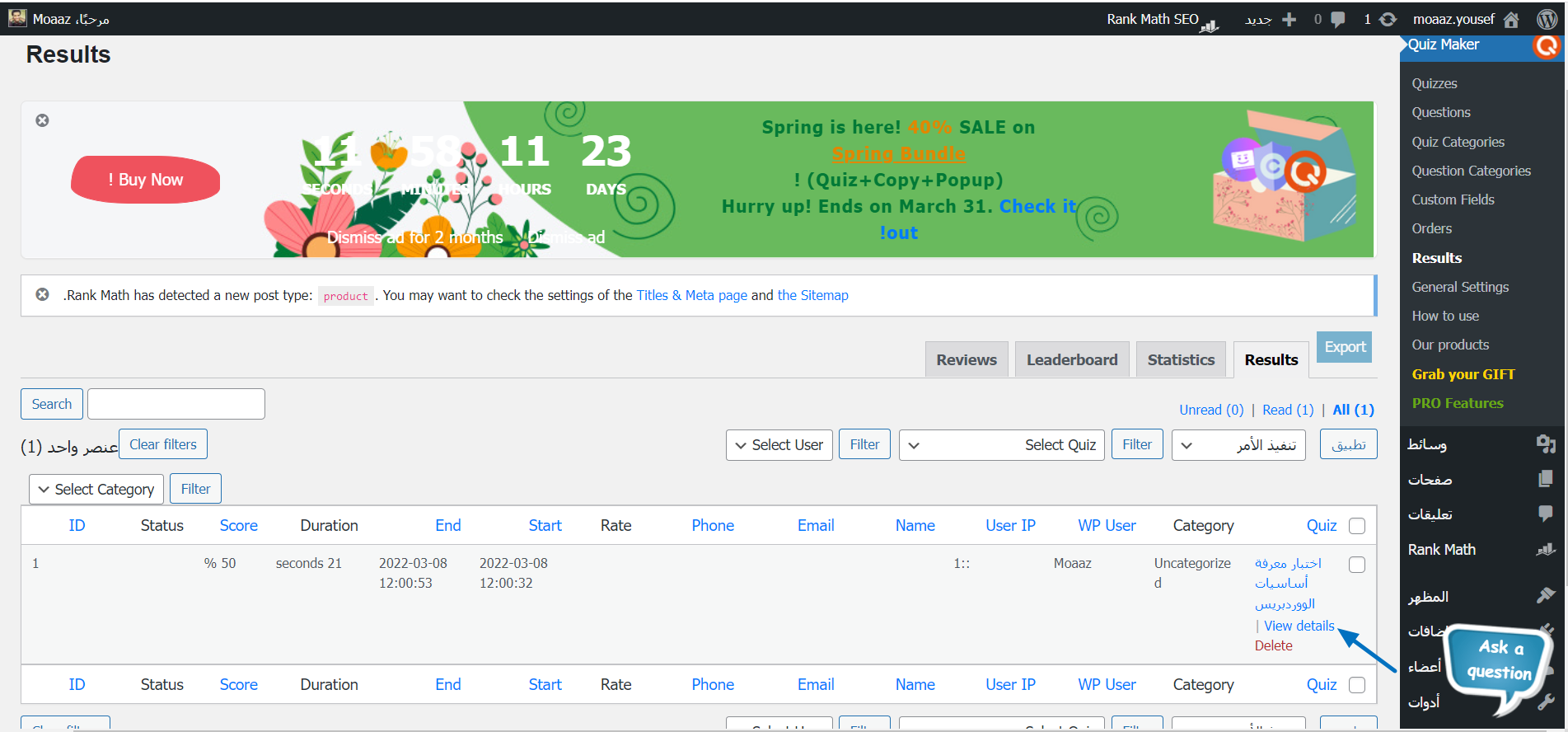Screen dimensions: 1568x732
Task: Open the tools (أدوات) wrench icon
Action: click(1546, 701)
